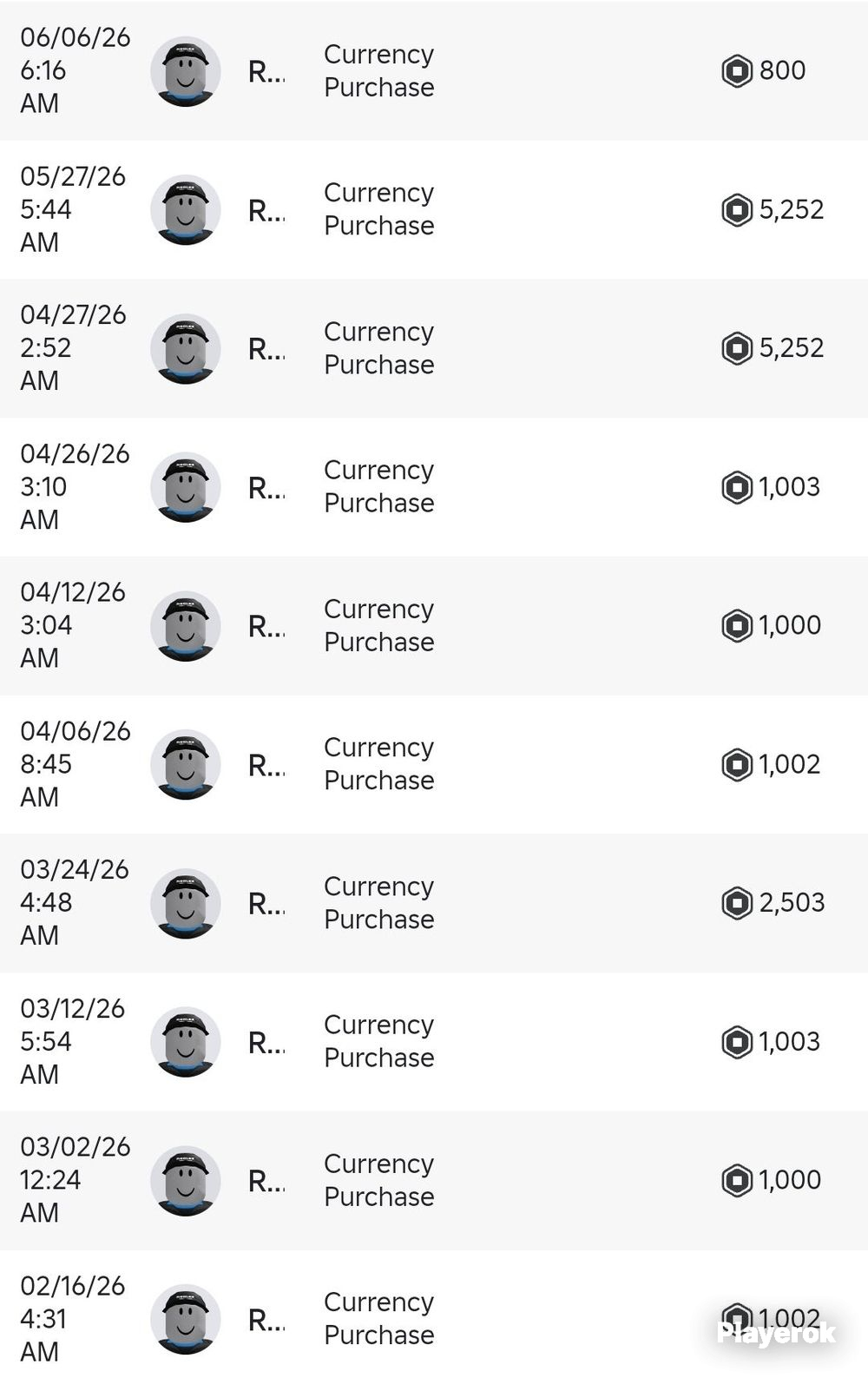Open the avatar in the 04/27/26 row
The image size is (868, 1378).
pos(185,348)
